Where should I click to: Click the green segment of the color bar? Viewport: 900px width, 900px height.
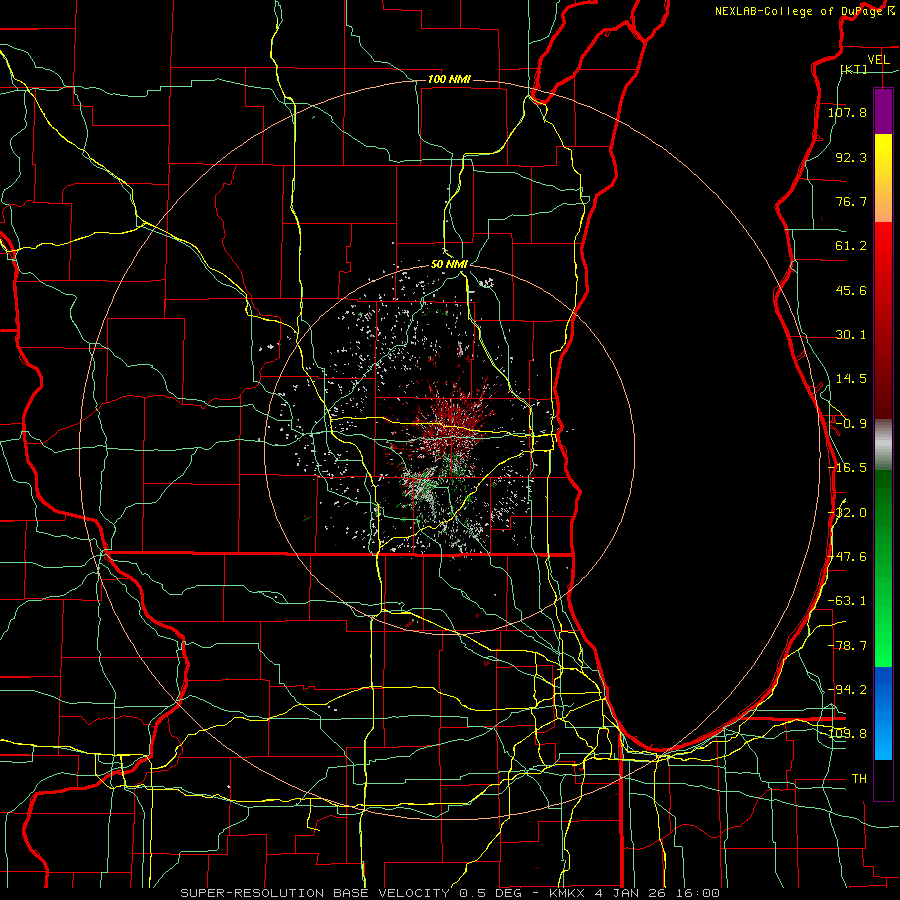point(883,568)
